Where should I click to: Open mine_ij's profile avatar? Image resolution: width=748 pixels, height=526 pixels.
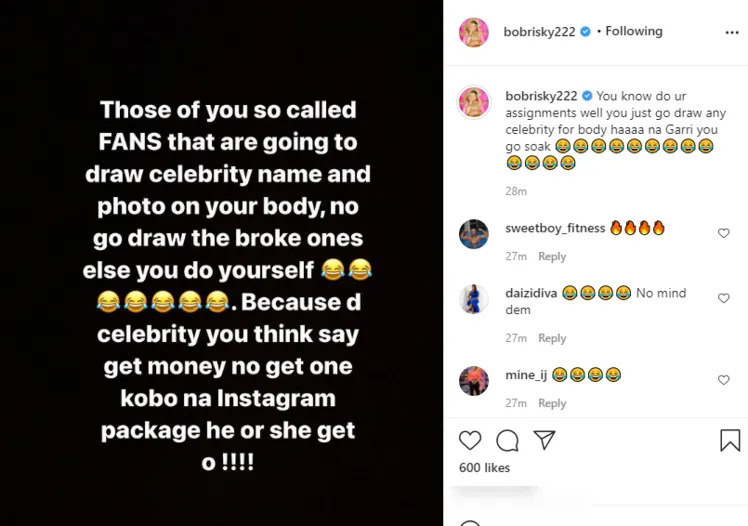(473, 381)
